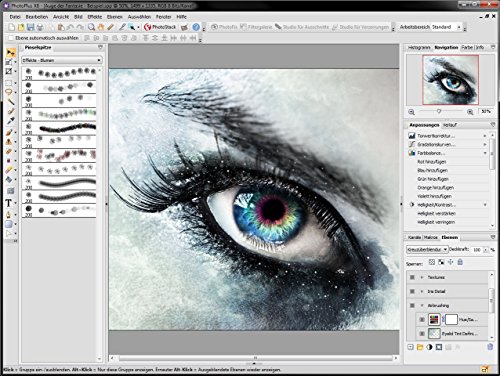
Task: Select the Text tool
Action: pyautogui.click(x=9, y=203)
